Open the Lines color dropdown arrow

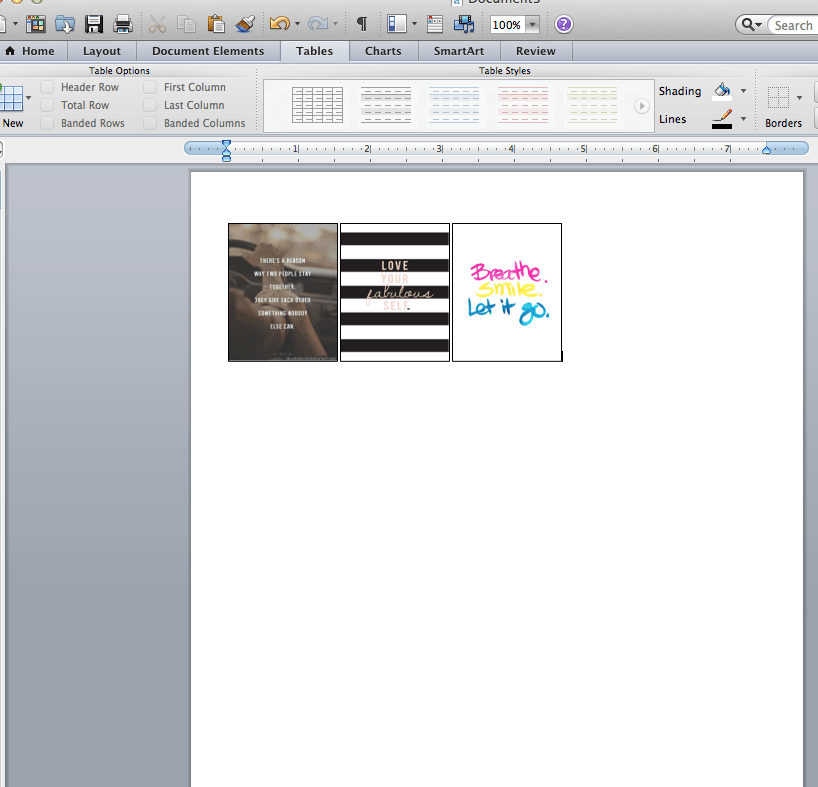coord(743,119)
